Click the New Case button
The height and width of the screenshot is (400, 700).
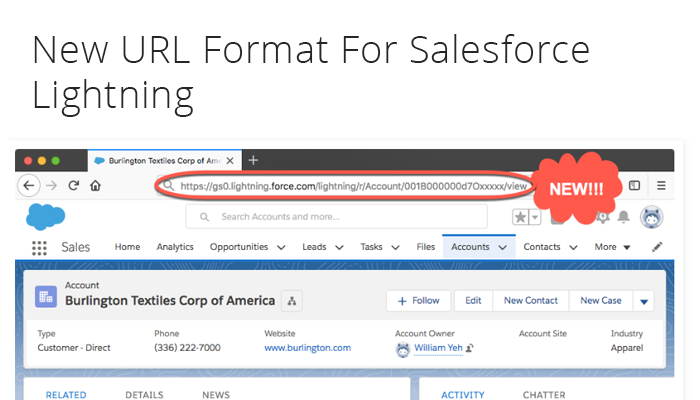601,301
